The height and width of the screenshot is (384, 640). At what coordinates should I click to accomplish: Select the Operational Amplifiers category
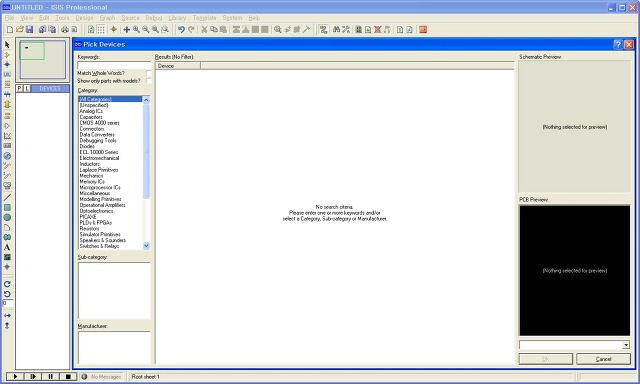102,205
